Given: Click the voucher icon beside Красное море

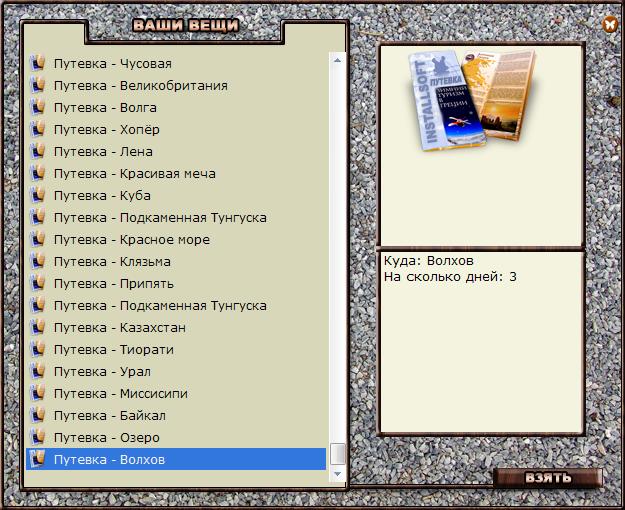Looking at the screenshot, I should [37, 239].
